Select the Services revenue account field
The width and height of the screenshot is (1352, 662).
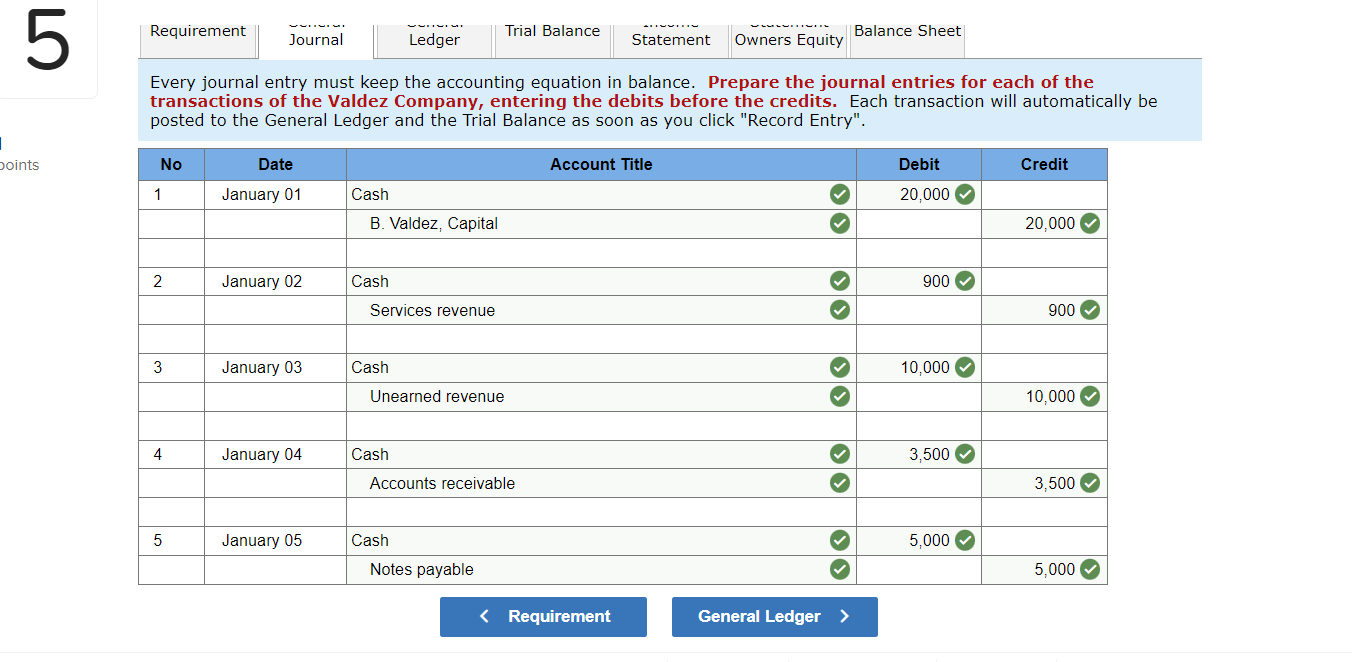tap(601, 310)
